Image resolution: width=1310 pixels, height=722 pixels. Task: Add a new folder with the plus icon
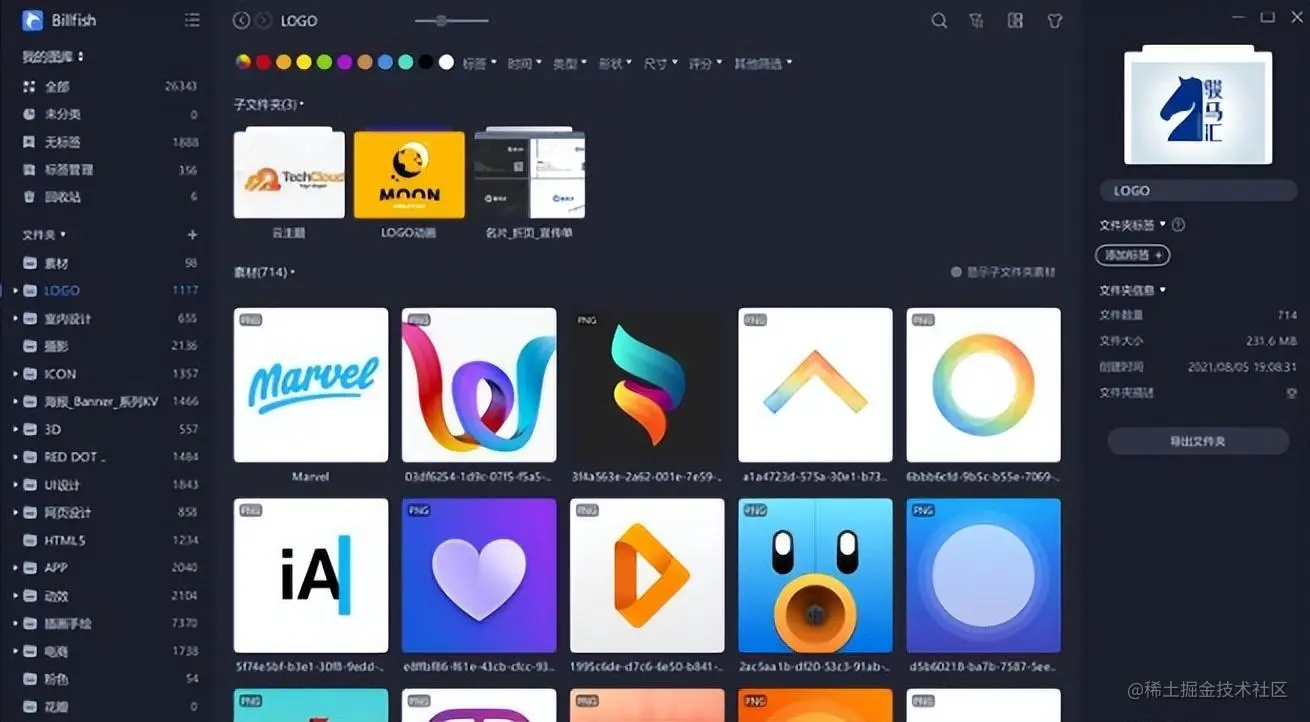pyautogui.click(x=192, y=235)
